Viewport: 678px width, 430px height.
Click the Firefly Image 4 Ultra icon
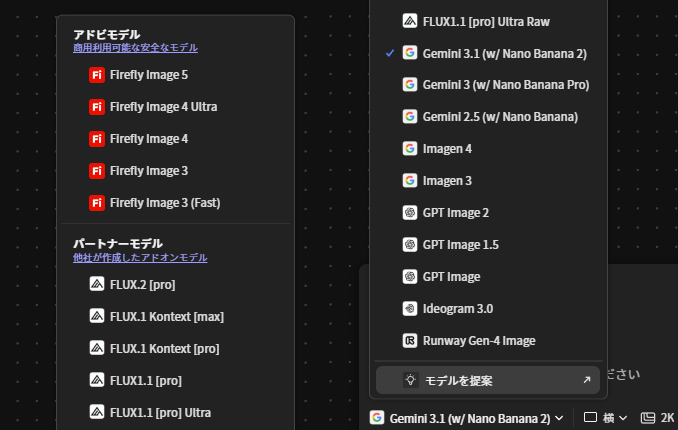[x=97, y=107]
